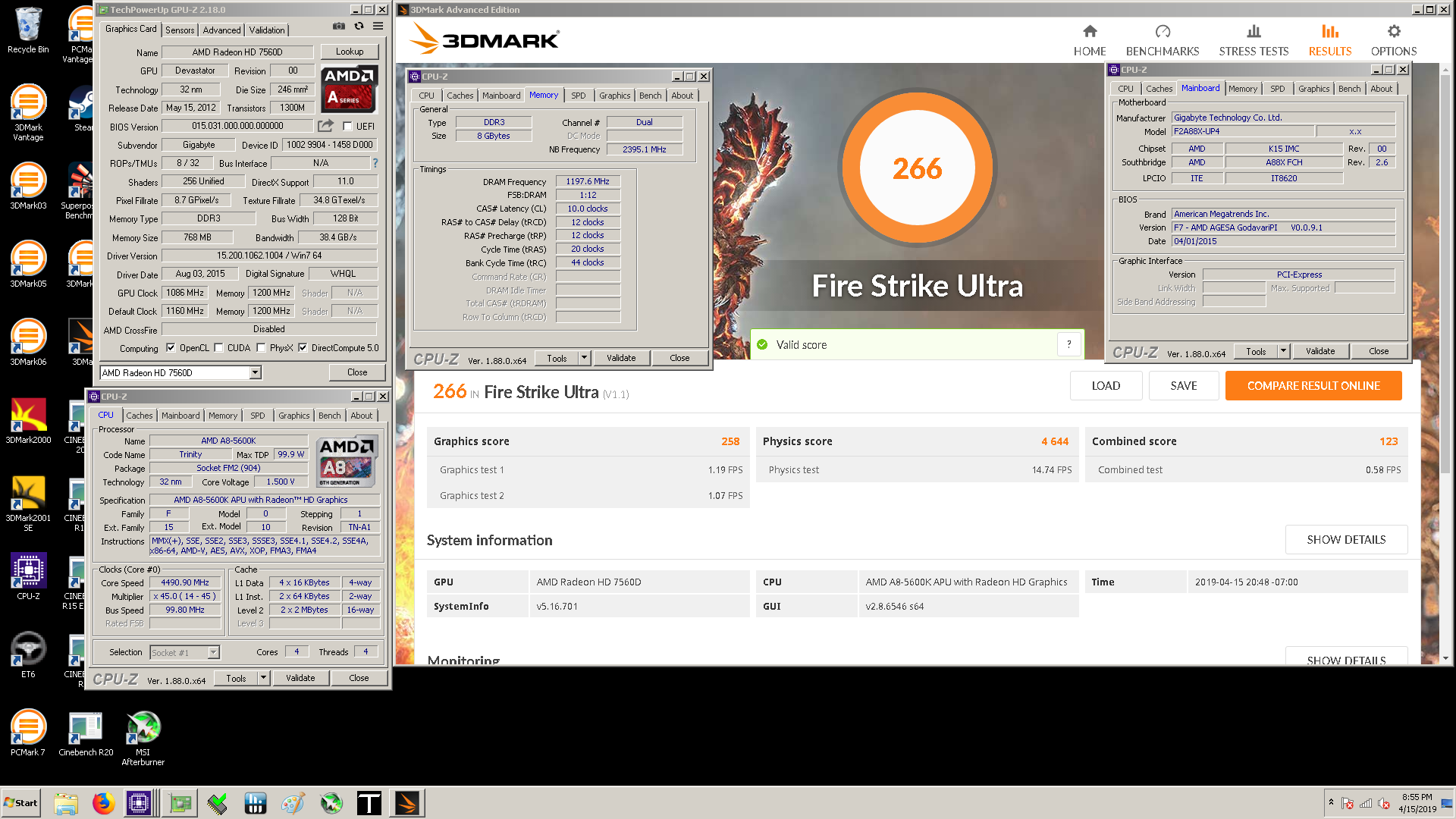Toggle the UEFI checkbox in GPU-Z
This screenshot has width=1456, height=819.
[347, 126]
